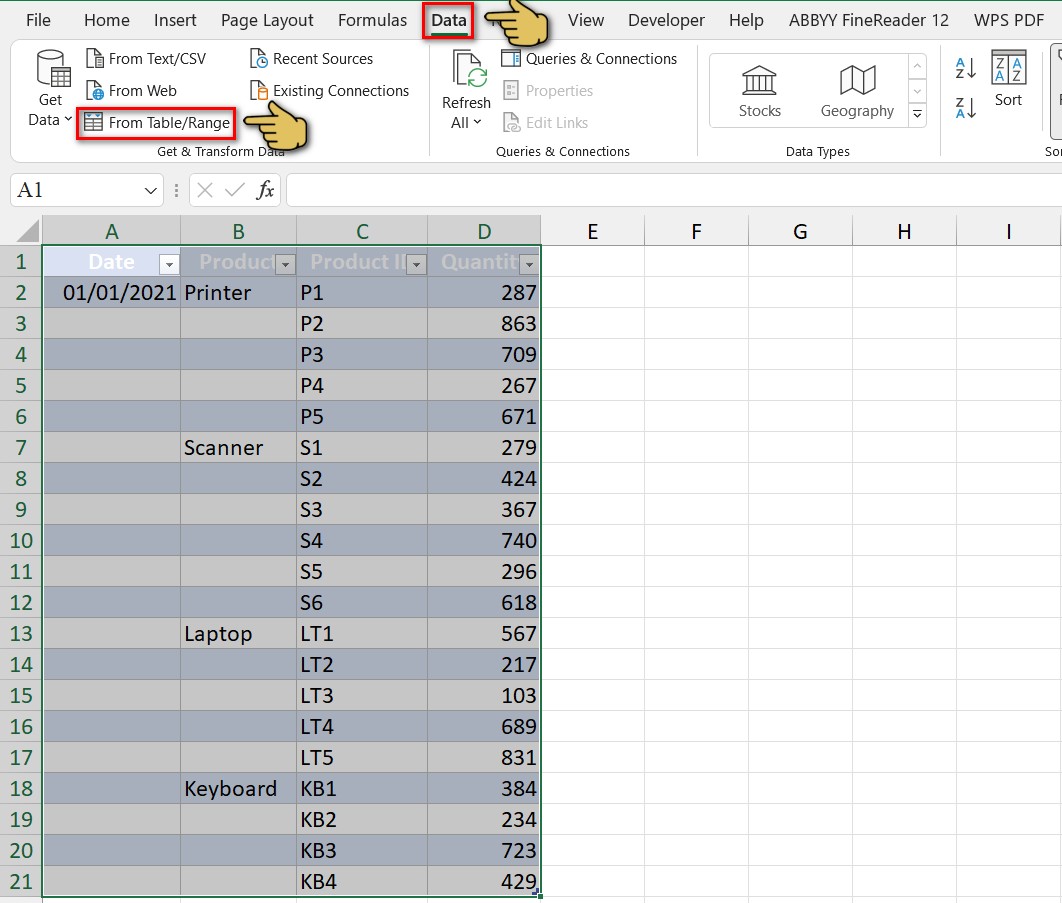Select cell F5 in the worksheet
This screenshot has width=1062, height=903.
pos(696,385)
